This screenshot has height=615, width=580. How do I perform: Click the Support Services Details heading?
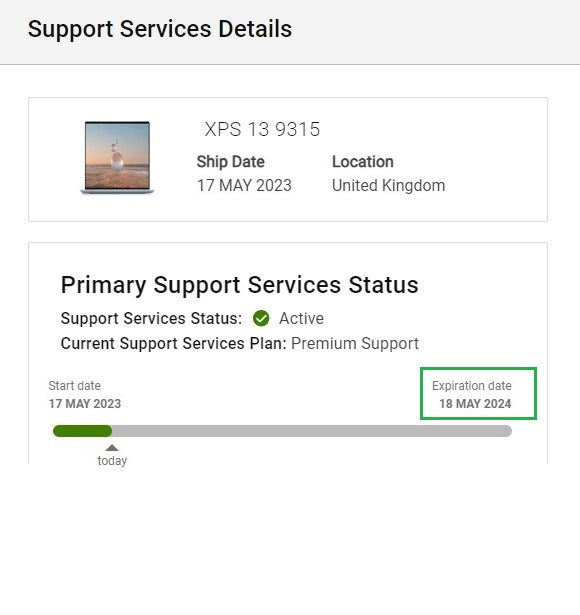pos(160,29)
